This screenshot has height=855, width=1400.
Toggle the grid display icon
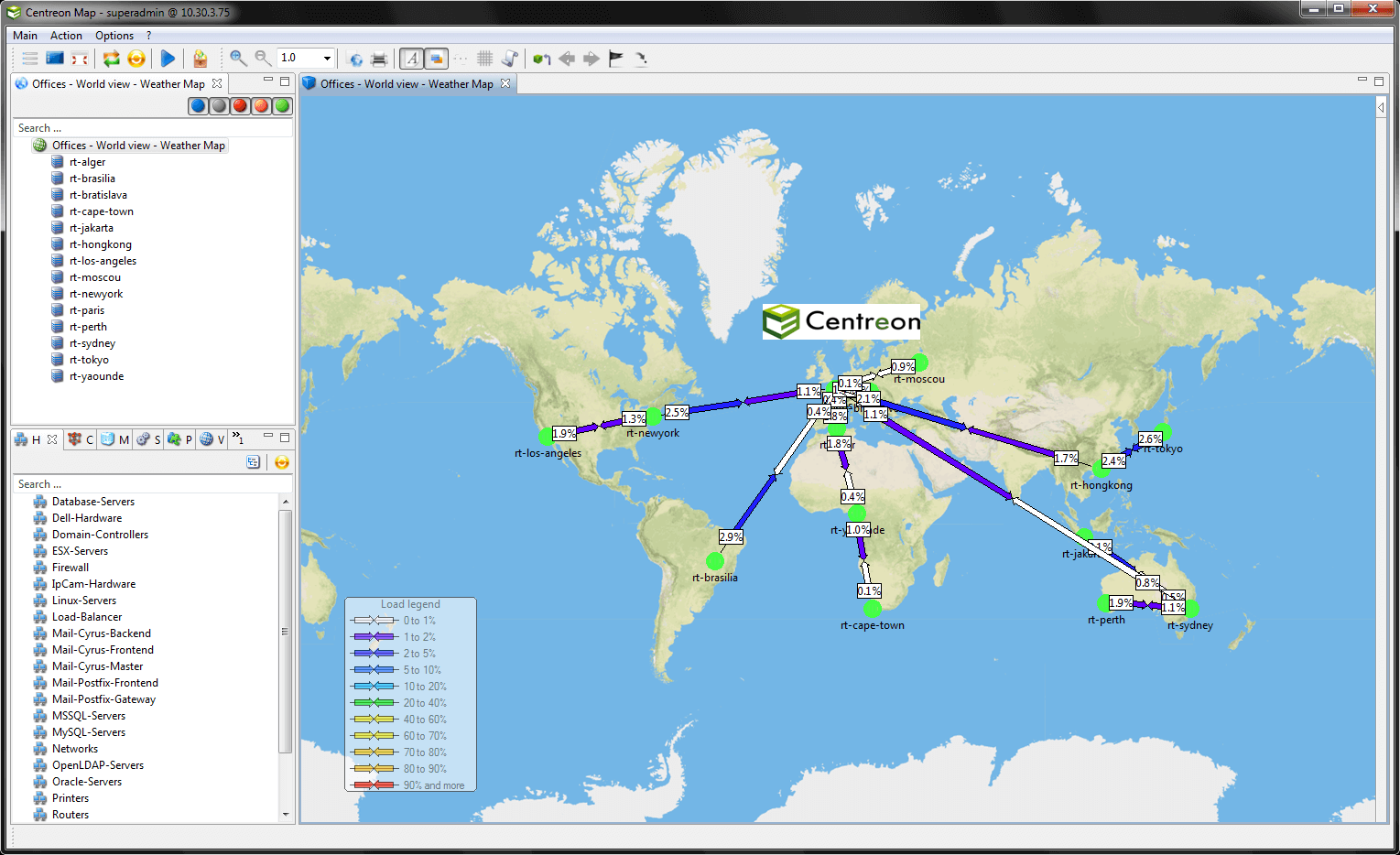pyautogui.click(x=483, y=59)
